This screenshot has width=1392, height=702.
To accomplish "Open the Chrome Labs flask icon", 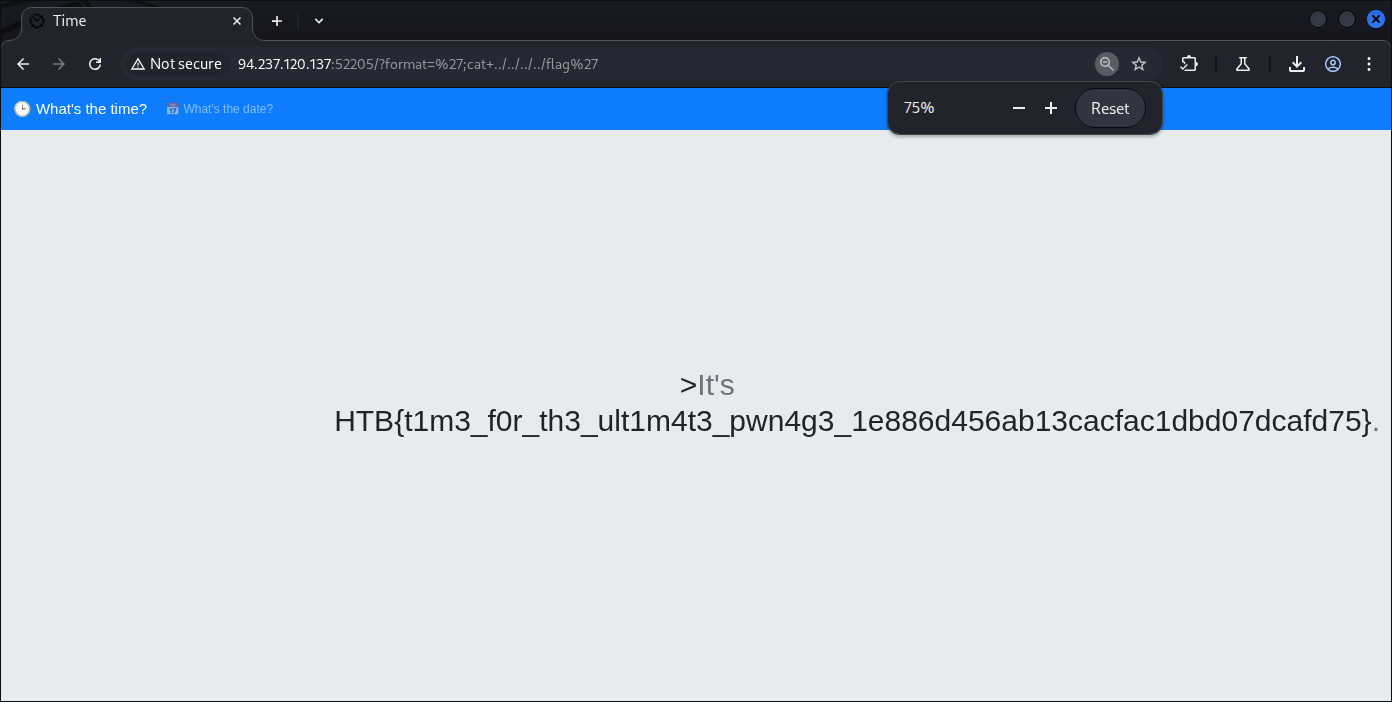I will point(1243,64).
